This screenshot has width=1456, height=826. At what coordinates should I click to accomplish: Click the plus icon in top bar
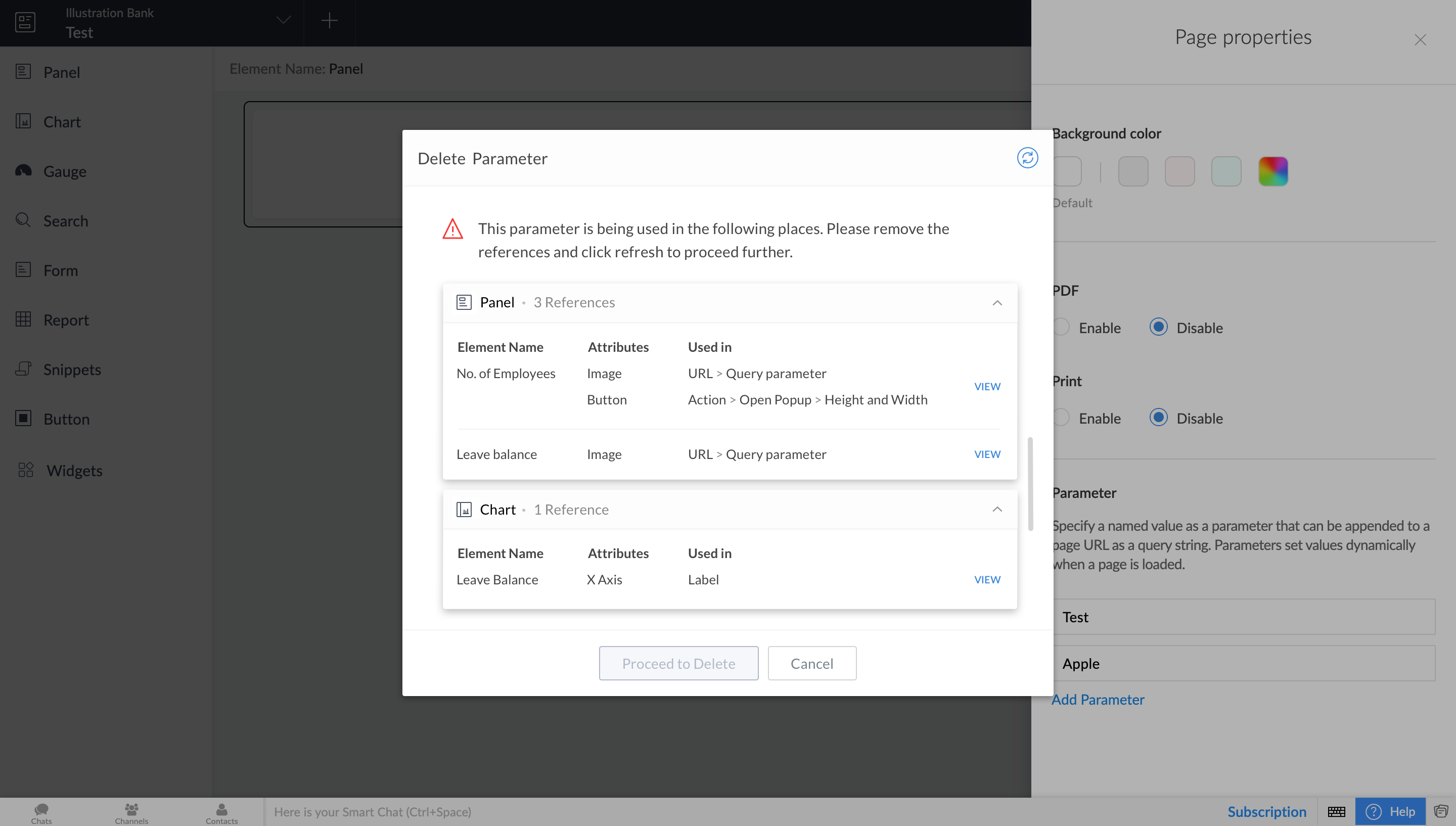[x=329, y=21]
